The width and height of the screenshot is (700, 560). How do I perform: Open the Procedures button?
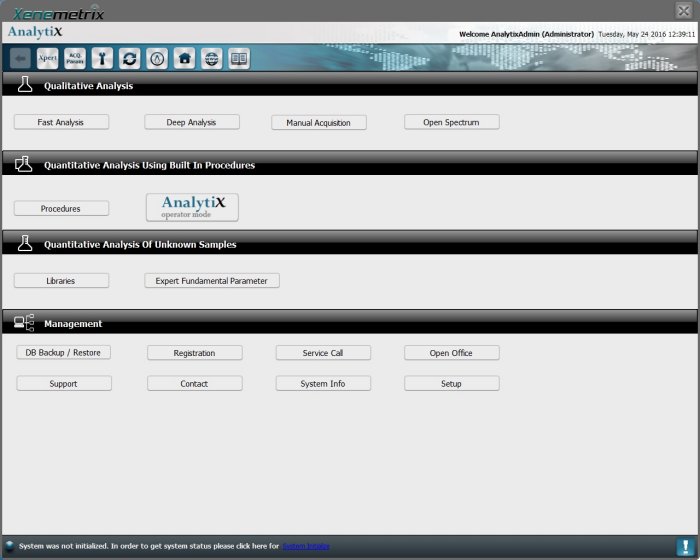[x=61, y=208]
